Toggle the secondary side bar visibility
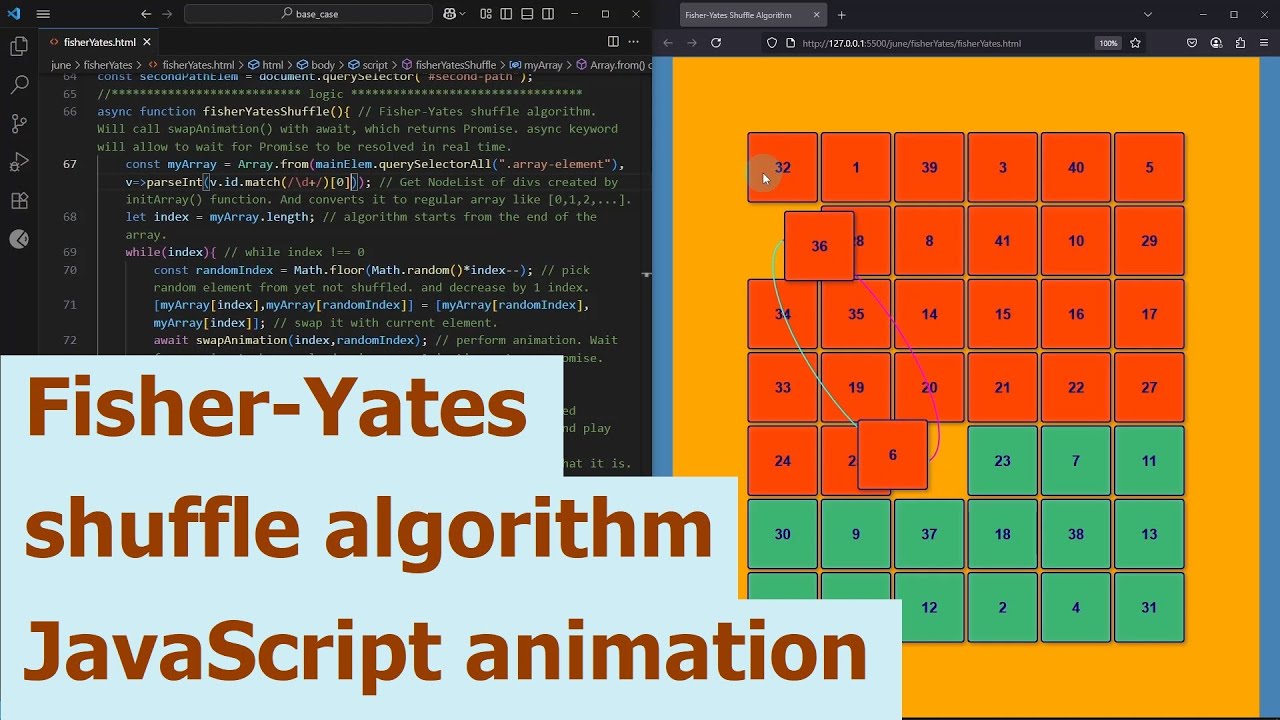This screenshot has height=720, width=1280. 548,14
